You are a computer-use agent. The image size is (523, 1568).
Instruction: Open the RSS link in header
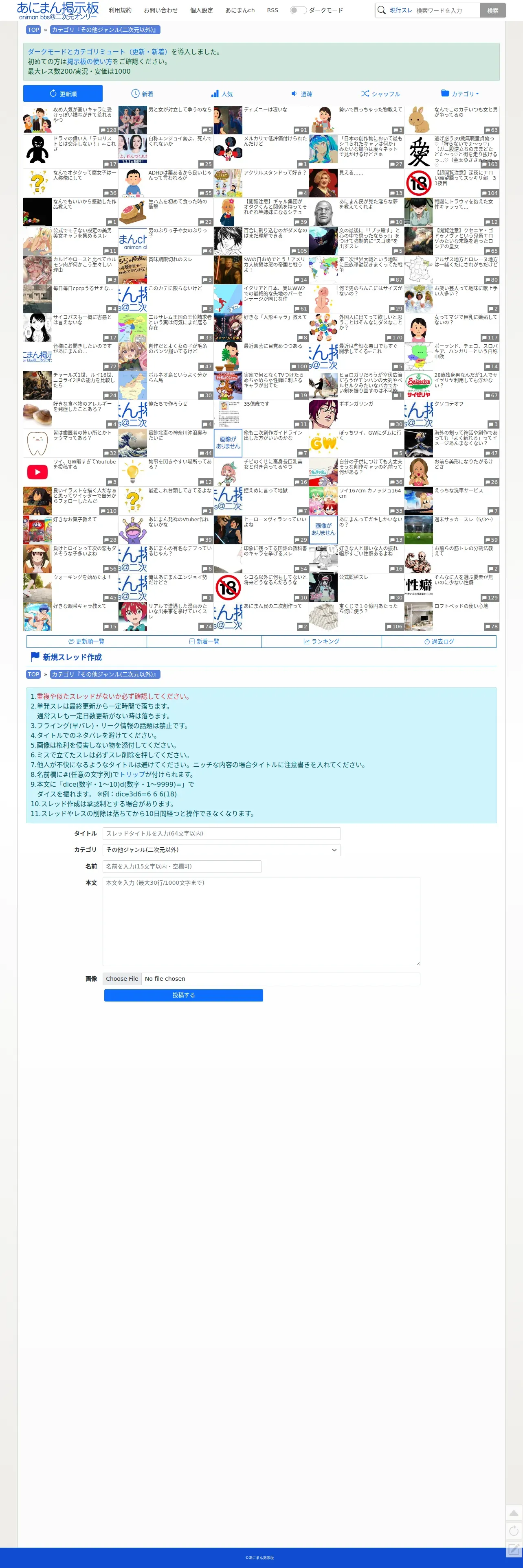[272, 10]
